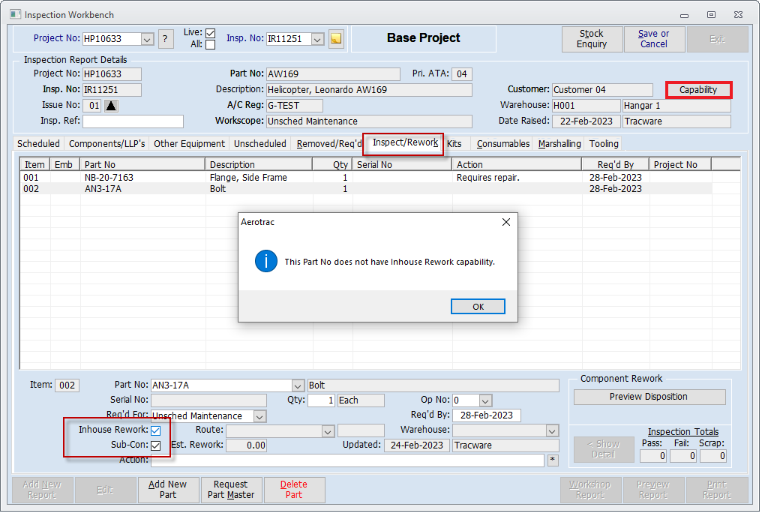Click the yellow note icon beside Insp. No
This screenshot has height=512, width=760.
[x=336, y=39]
